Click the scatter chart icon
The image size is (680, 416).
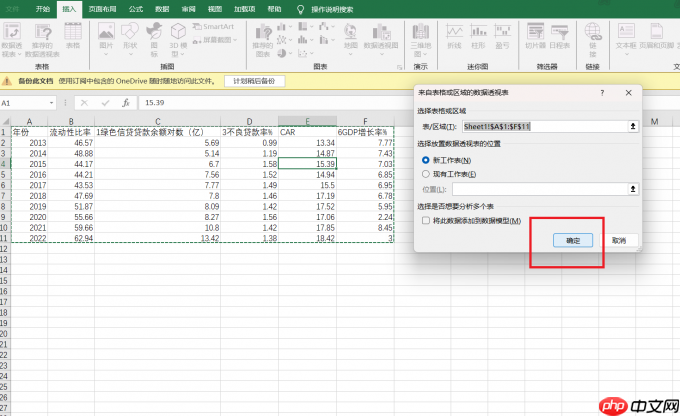[x=303, y=53]
